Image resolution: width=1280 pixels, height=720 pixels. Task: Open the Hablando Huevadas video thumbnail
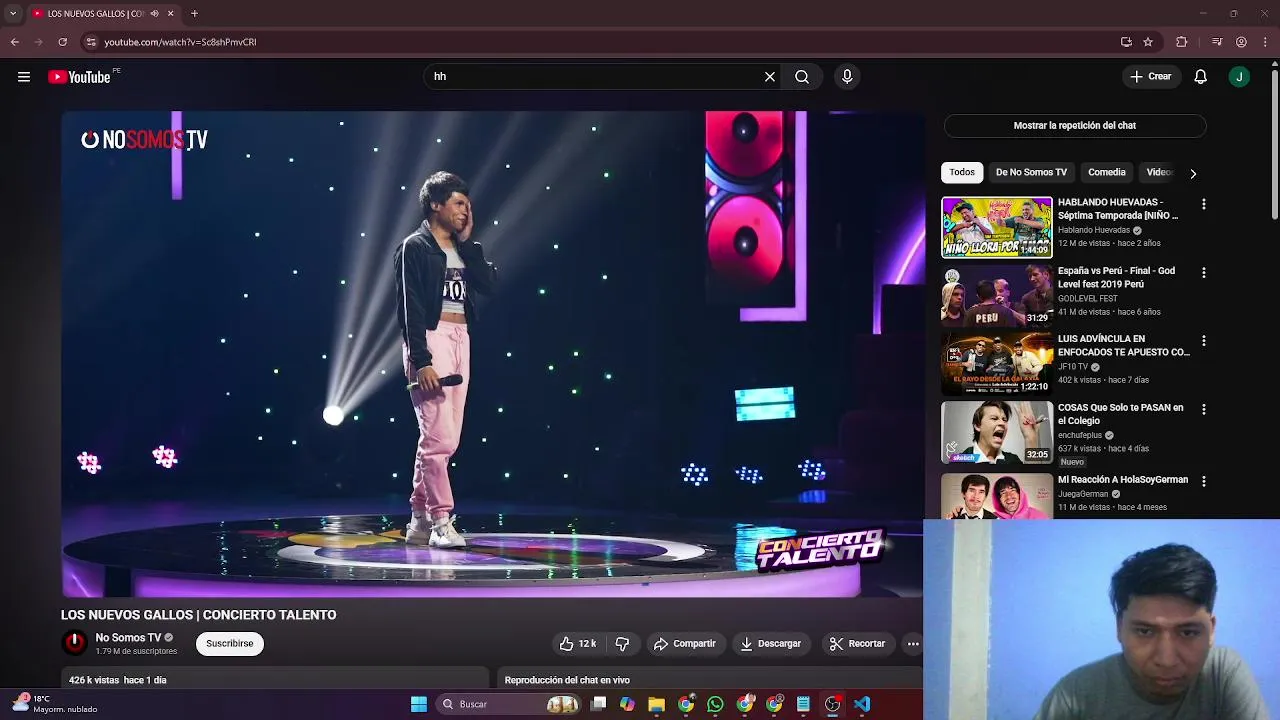coord(997,227)
